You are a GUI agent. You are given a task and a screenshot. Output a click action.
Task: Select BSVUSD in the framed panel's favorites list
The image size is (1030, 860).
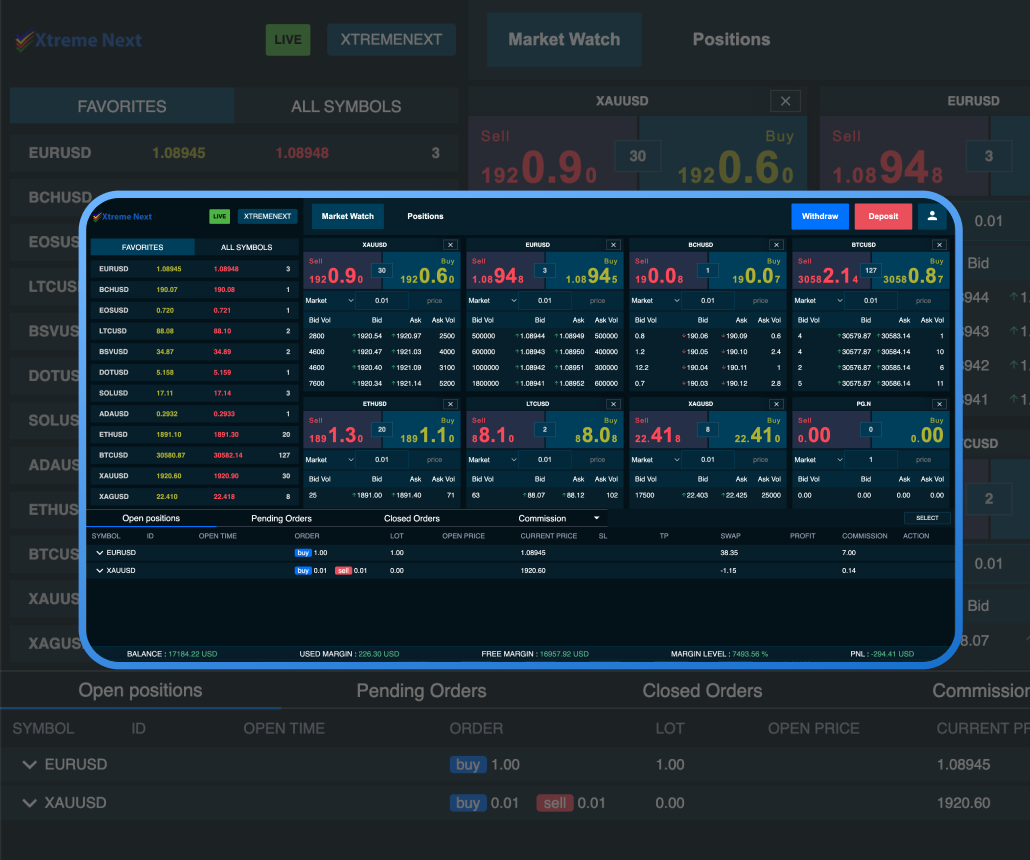(194, 351)
